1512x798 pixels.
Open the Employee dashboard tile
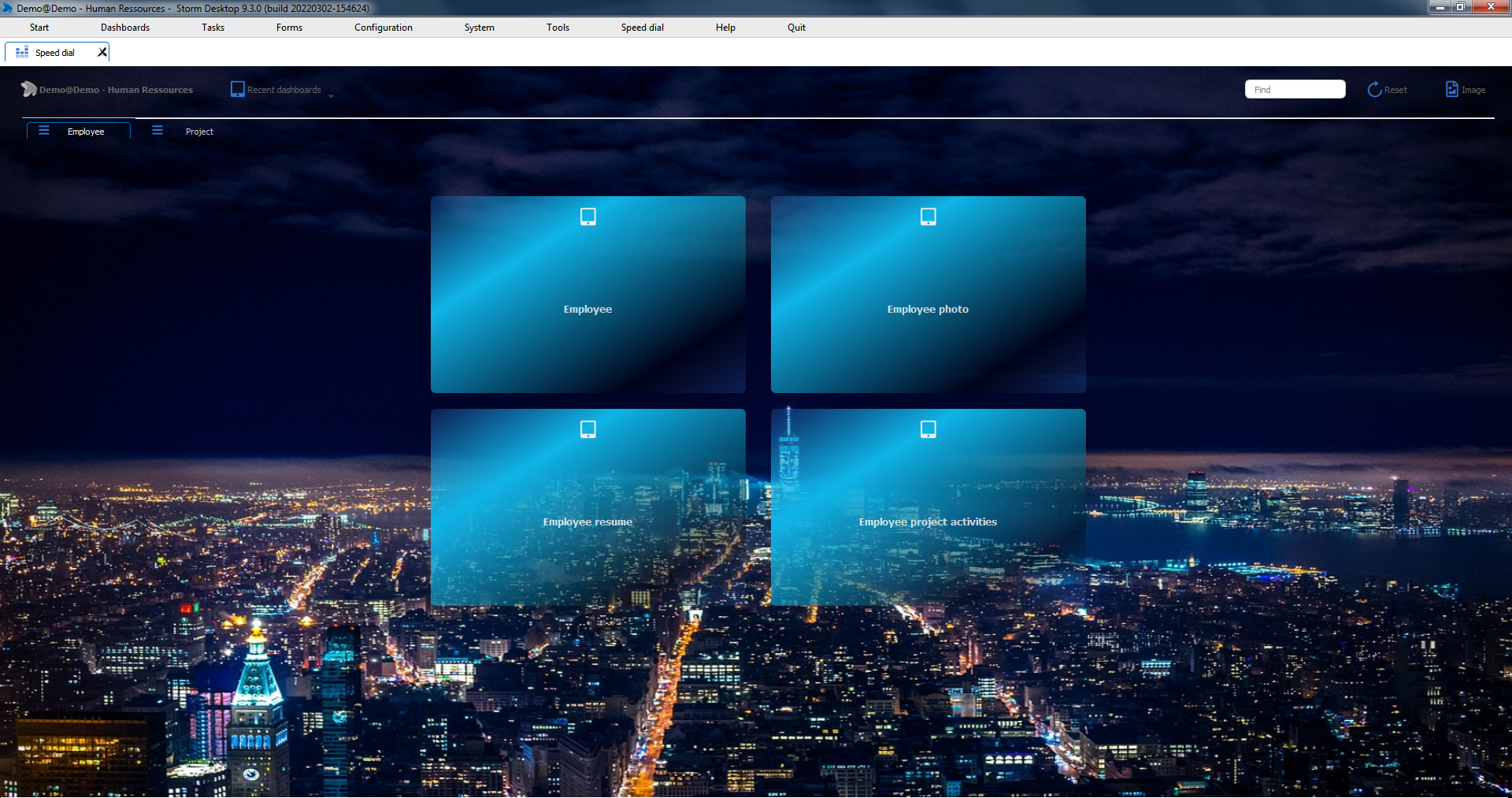click(588, 295)
